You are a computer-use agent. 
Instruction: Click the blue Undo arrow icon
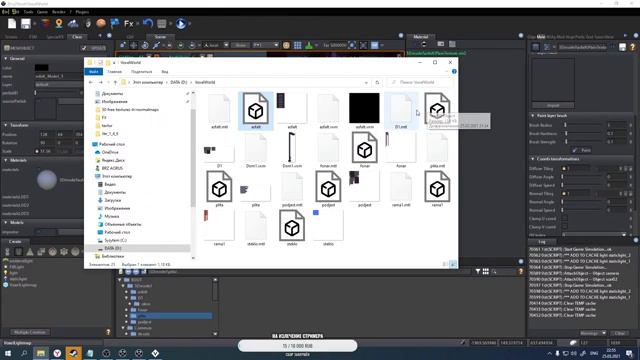(148, 24)
